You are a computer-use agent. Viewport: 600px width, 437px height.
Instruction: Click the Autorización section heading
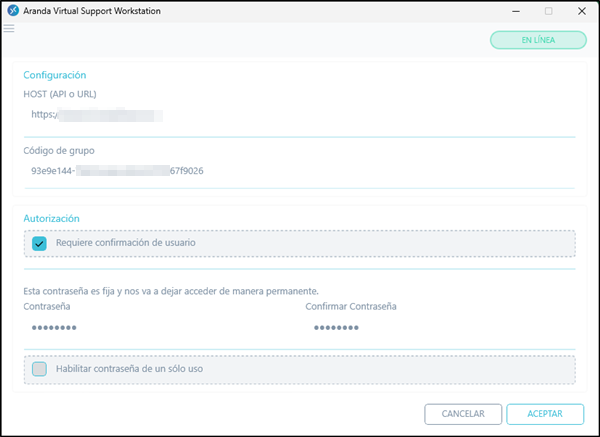(x=52, y=218)
